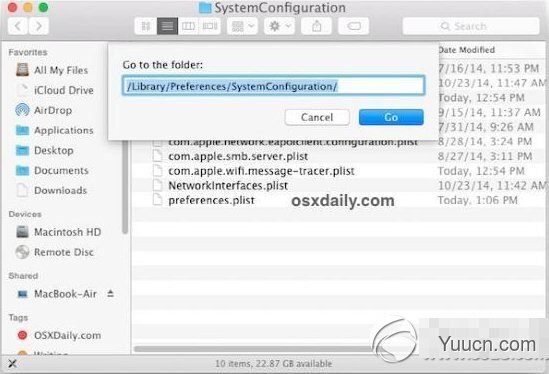Open the Arrange items dropdown

click(x=242, y=26)
